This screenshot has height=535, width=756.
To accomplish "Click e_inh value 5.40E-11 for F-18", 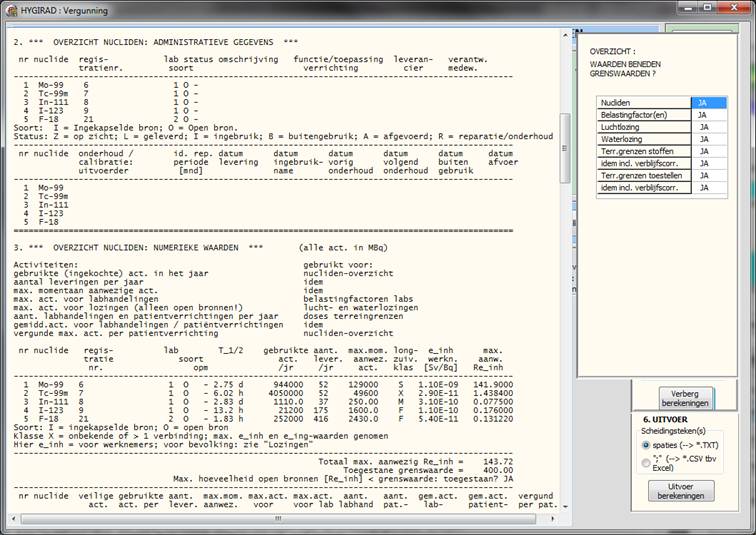I will pyautogui.click(x=438, y=419).
